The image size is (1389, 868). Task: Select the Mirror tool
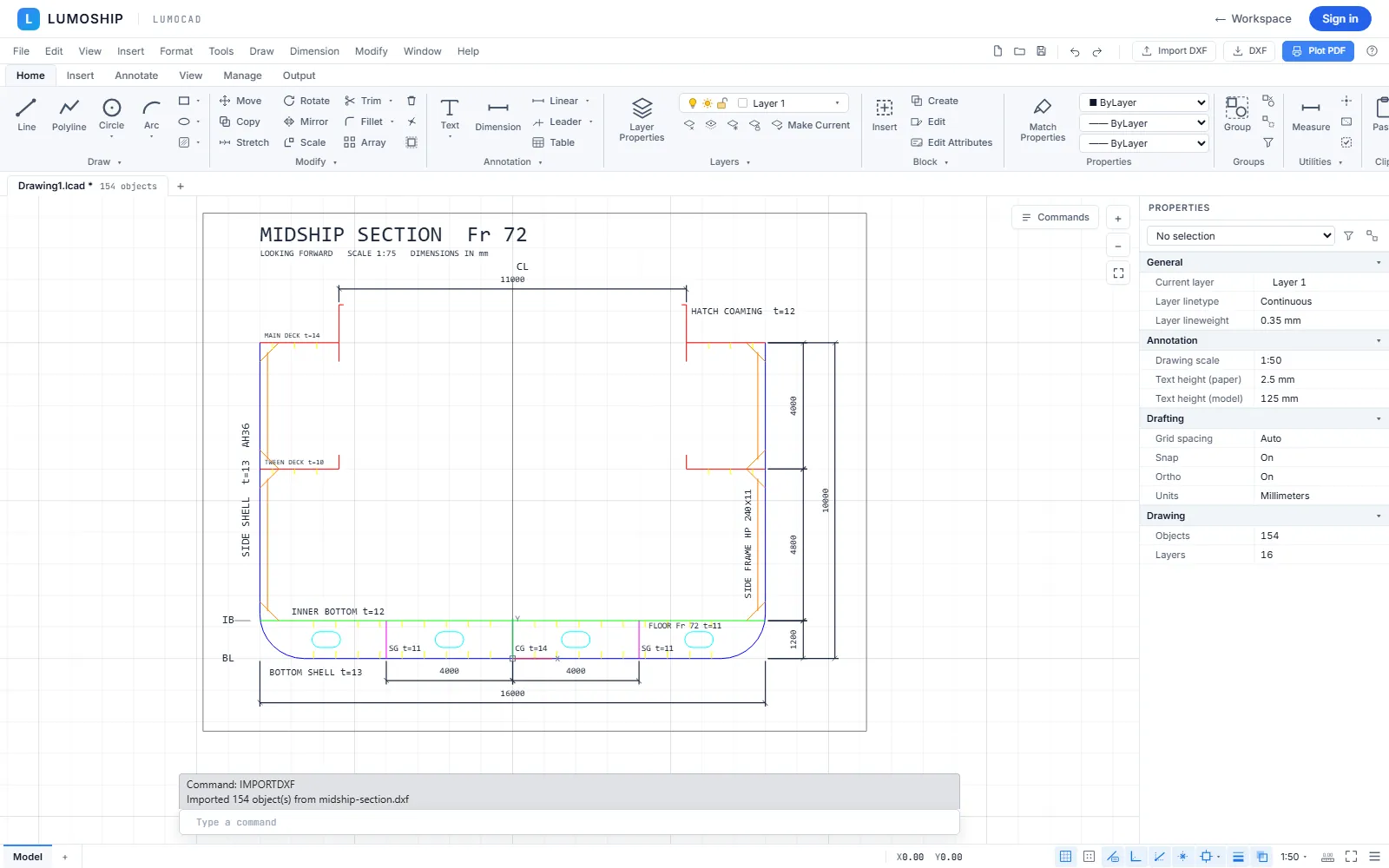click(306, 122)
